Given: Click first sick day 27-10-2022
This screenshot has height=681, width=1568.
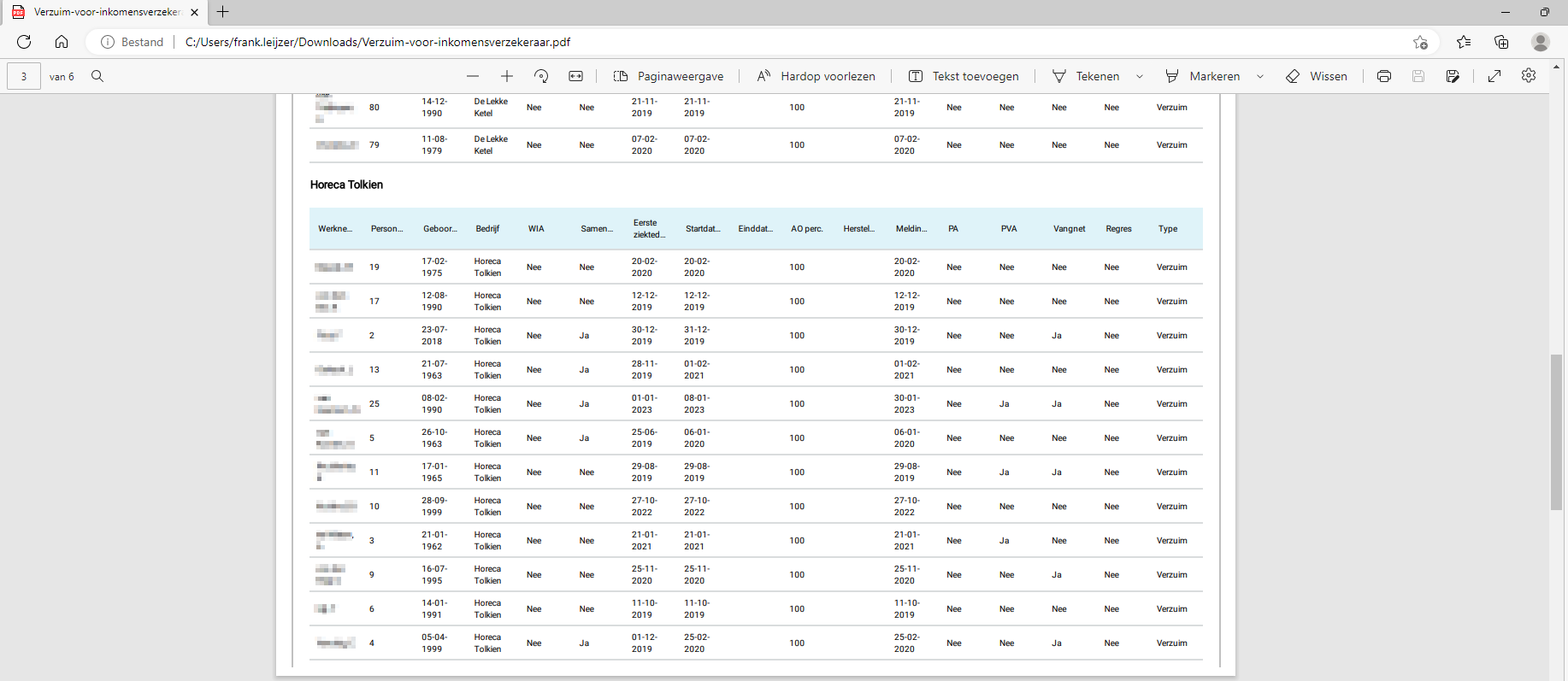Looking at the screenshot, I should click(644, 507).
